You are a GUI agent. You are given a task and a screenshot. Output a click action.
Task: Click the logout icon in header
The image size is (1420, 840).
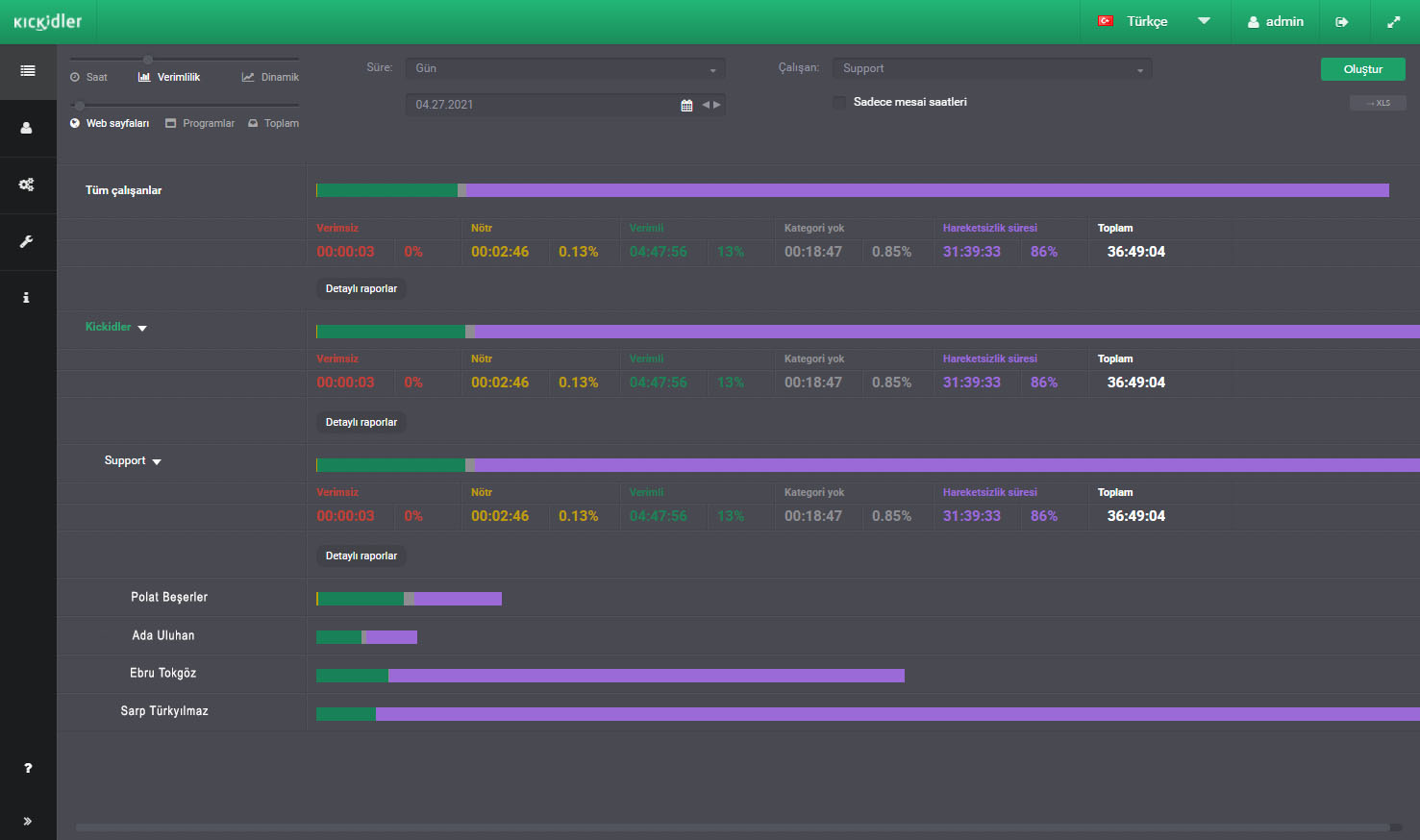point(1342,22)
